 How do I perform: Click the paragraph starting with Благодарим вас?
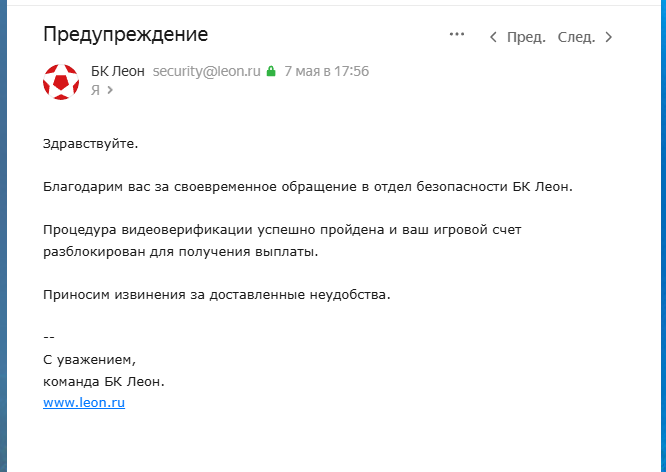click(308, 186)
